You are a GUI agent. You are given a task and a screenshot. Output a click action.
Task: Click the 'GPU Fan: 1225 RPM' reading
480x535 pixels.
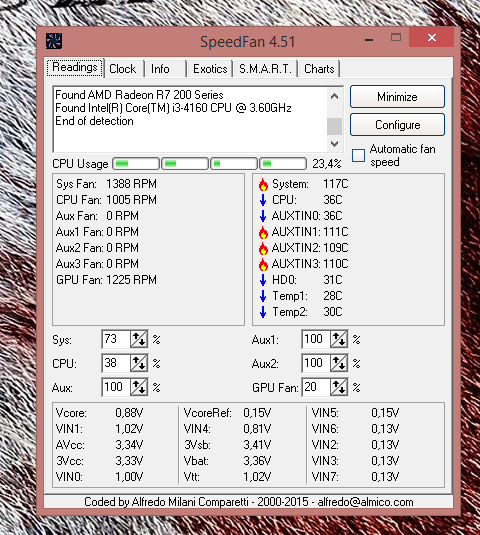point(106,280)
